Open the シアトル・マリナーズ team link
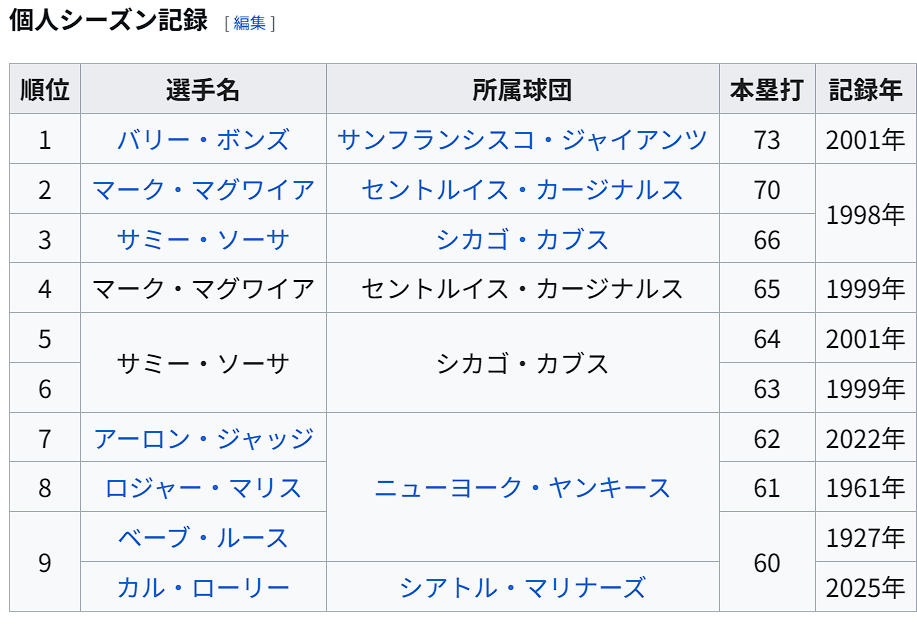 522,587
